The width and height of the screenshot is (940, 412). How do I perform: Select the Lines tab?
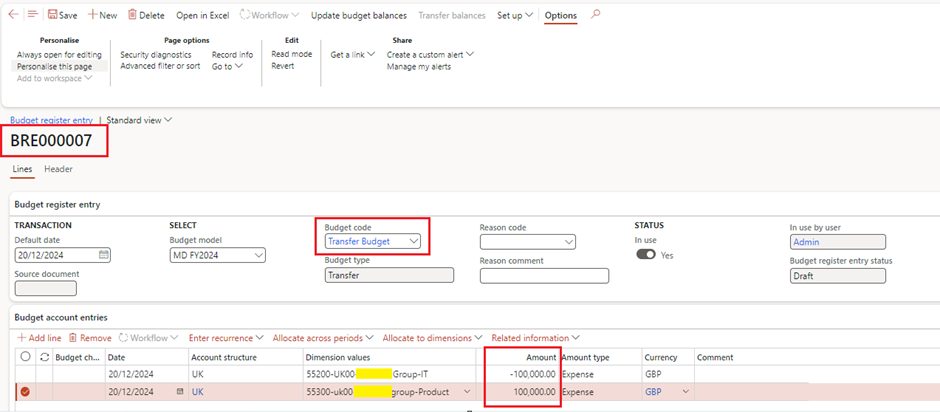pyautogui.click(x=22, y=169)
